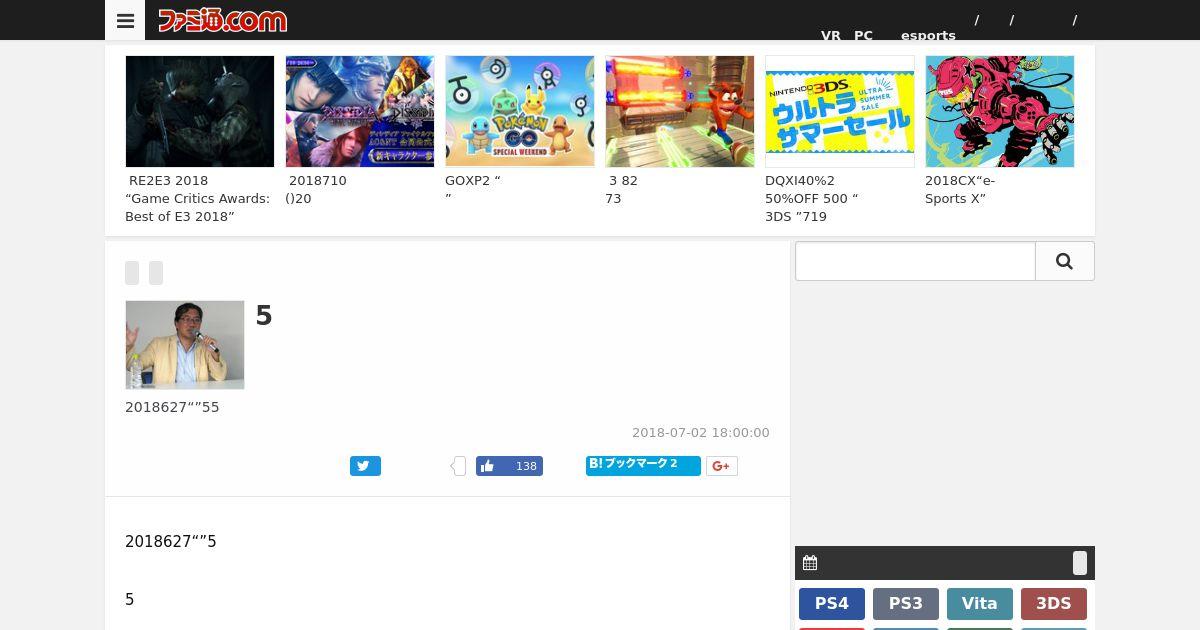Open the Resident Evil RE2 article thumbnail
This screenshot has width=1200, height=630.
tap(200, 111)
